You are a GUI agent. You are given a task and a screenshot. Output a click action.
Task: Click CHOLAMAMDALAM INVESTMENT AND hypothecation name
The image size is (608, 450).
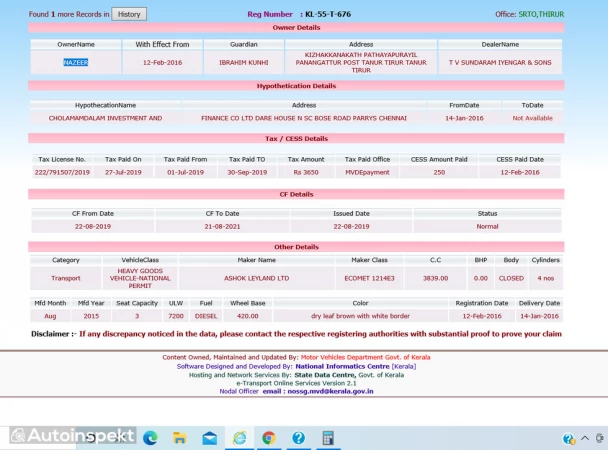[105, 118]
